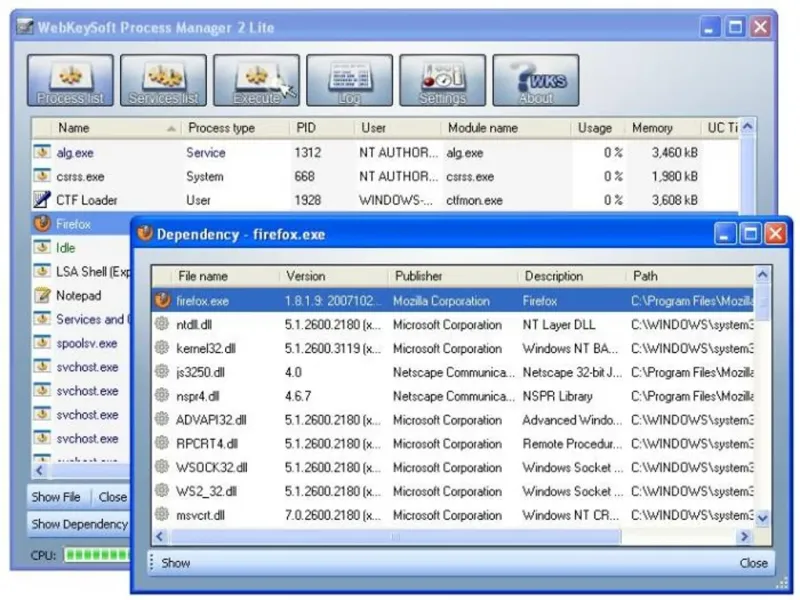
Task: Select the 1,980 kB memory value
Action: tap(674, 177)
